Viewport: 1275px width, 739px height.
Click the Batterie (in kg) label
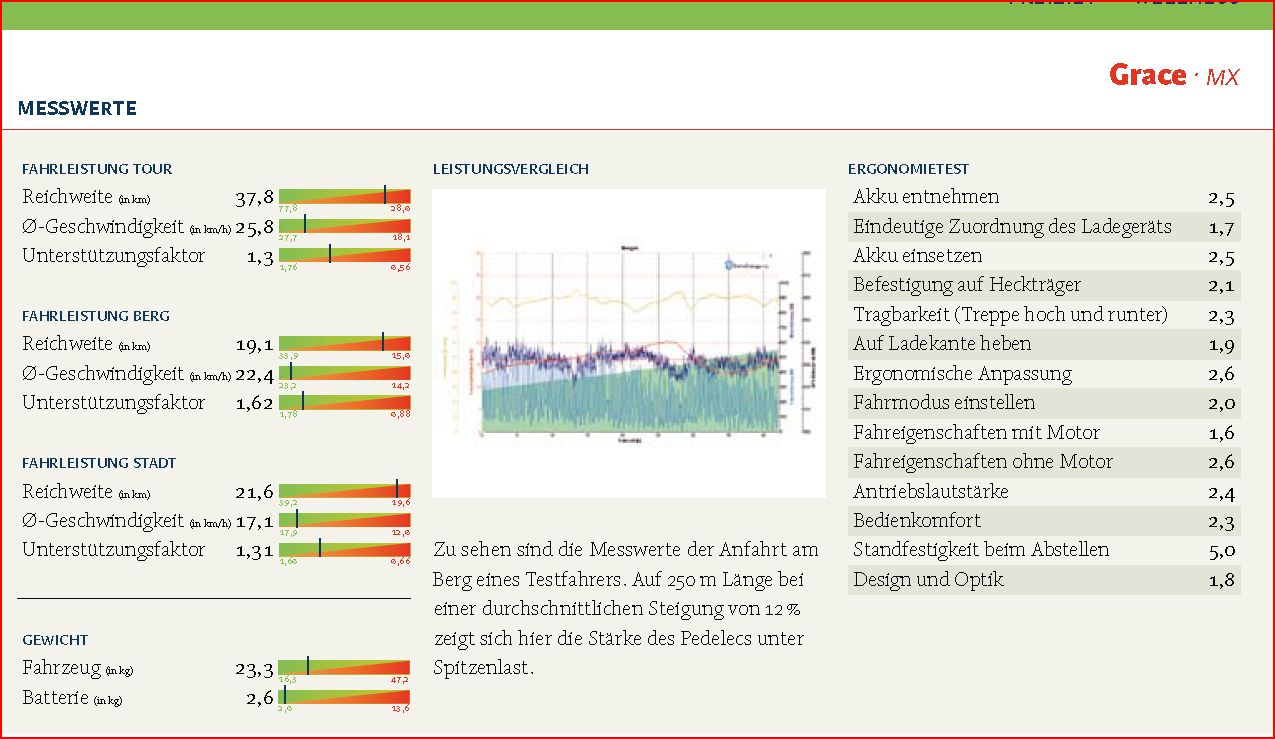pos(72,698)
